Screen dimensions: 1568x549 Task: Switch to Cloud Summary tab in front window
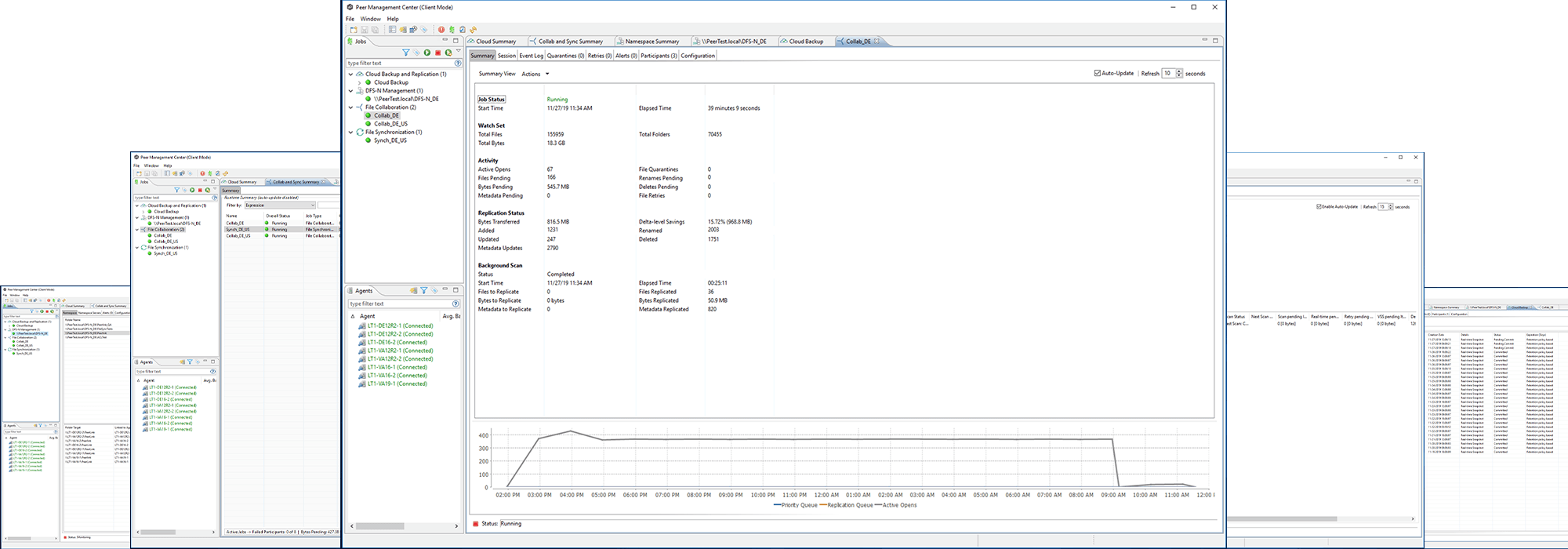pos(495,41)
